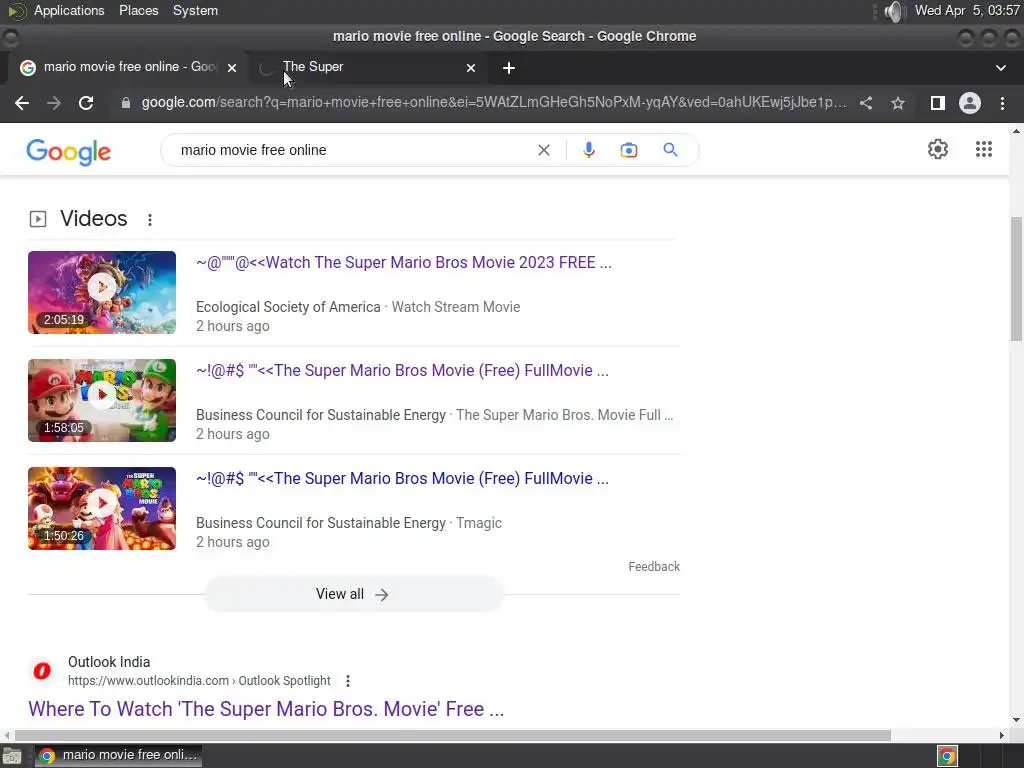Click the Outlook India URL breadcrumb
Viewport: 1024px width, 768px height.
click(199, 681)
